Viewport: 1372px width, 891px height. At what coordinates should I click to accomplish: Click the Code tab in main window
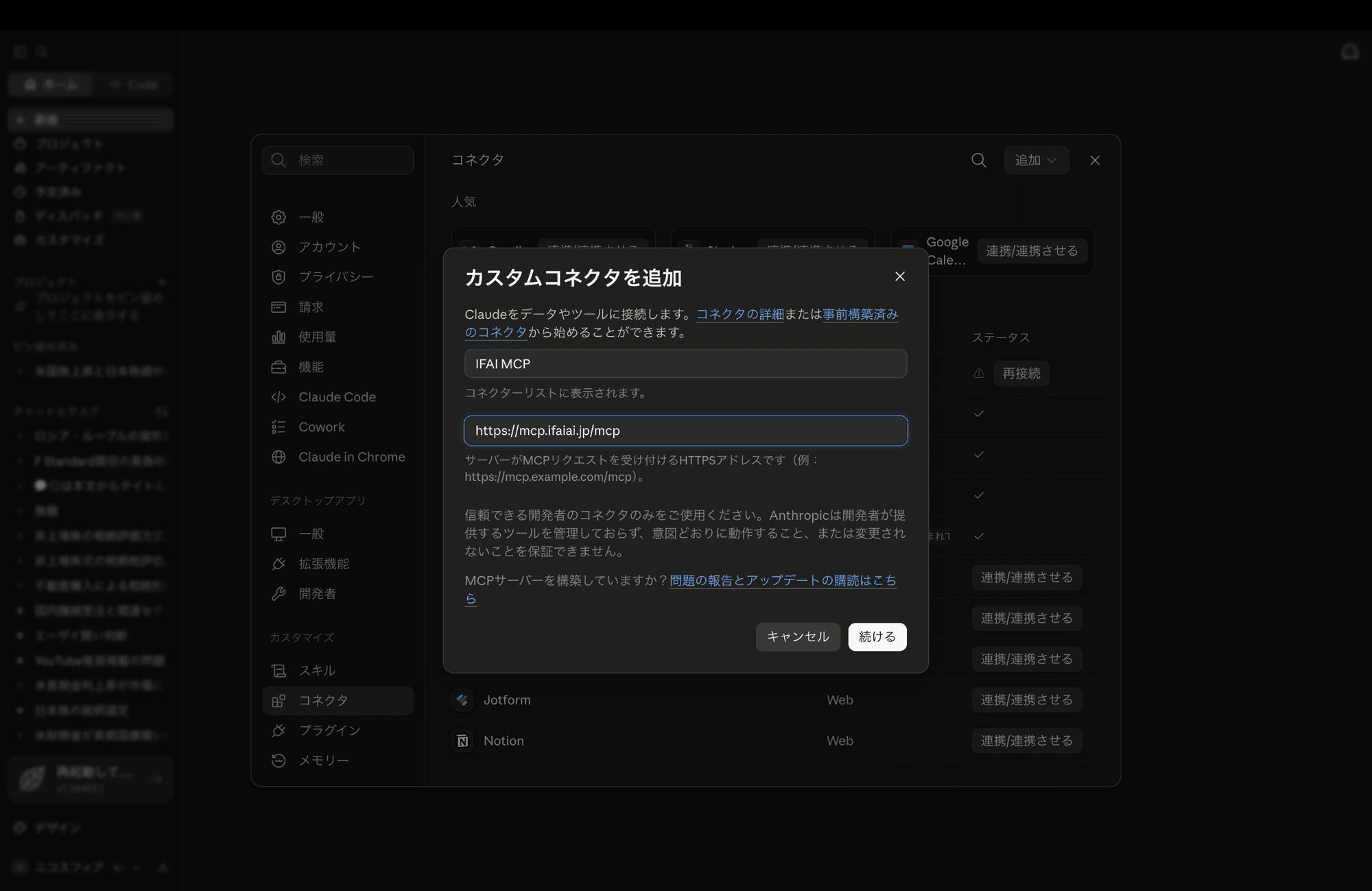133,84
